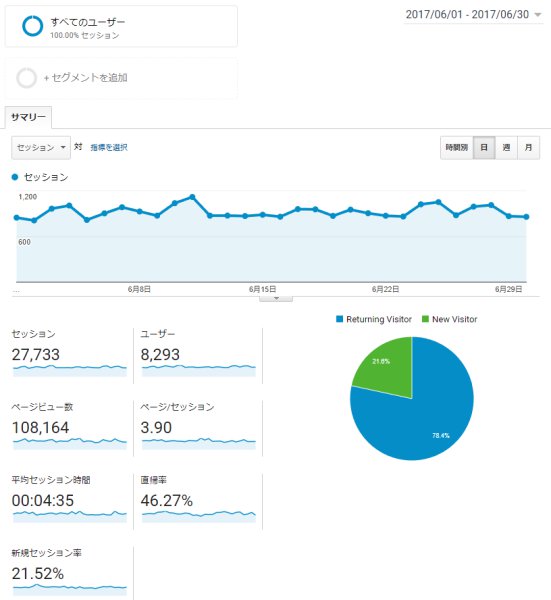The height and width of the screenshot is (600, 551).
Task: Click the すべてのユーザー segment donut icon
Action: tap(33, 26)
